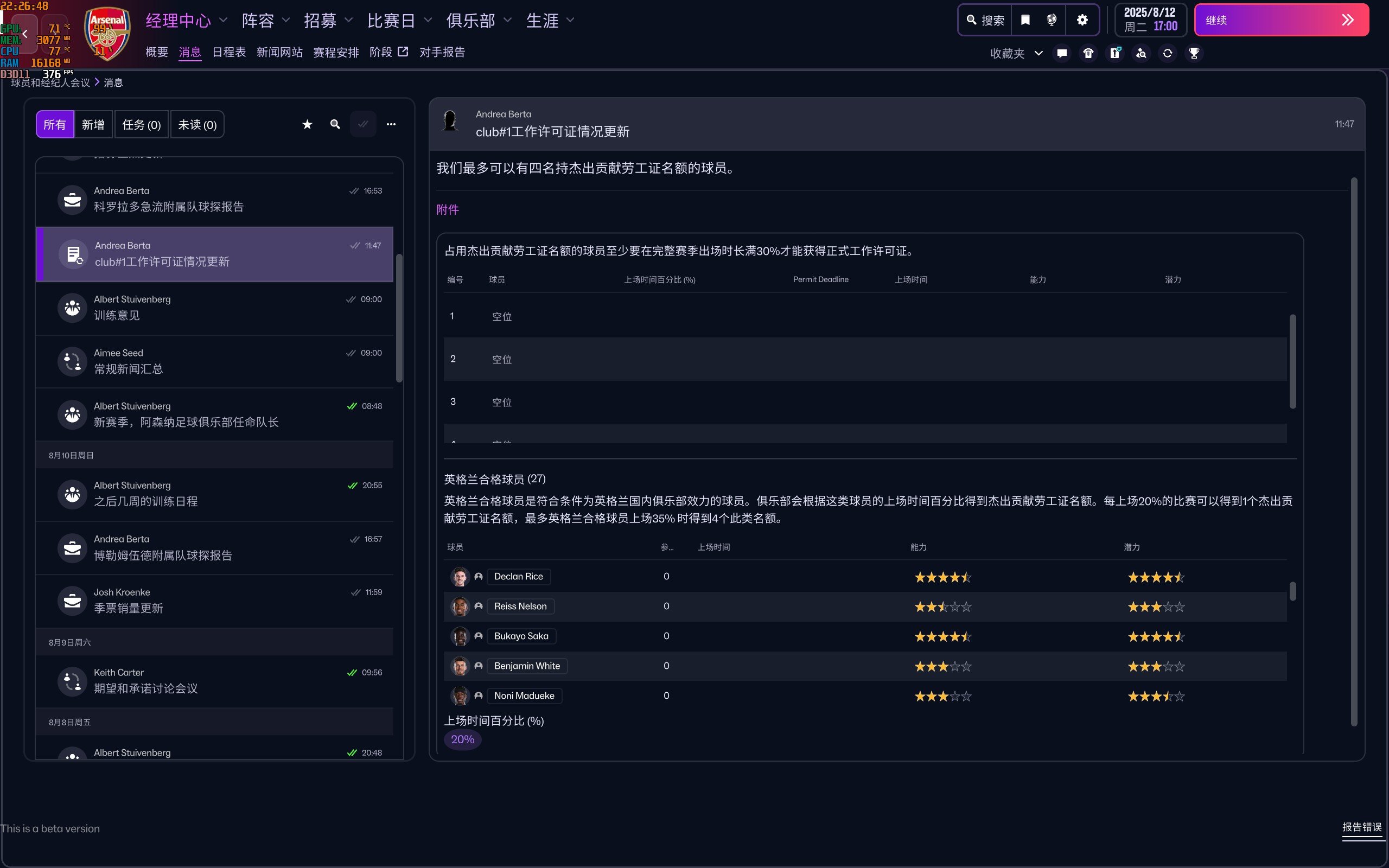Click the scouting shortcut icon
The image size is (1389, 868).
[x=1141, y=53]
